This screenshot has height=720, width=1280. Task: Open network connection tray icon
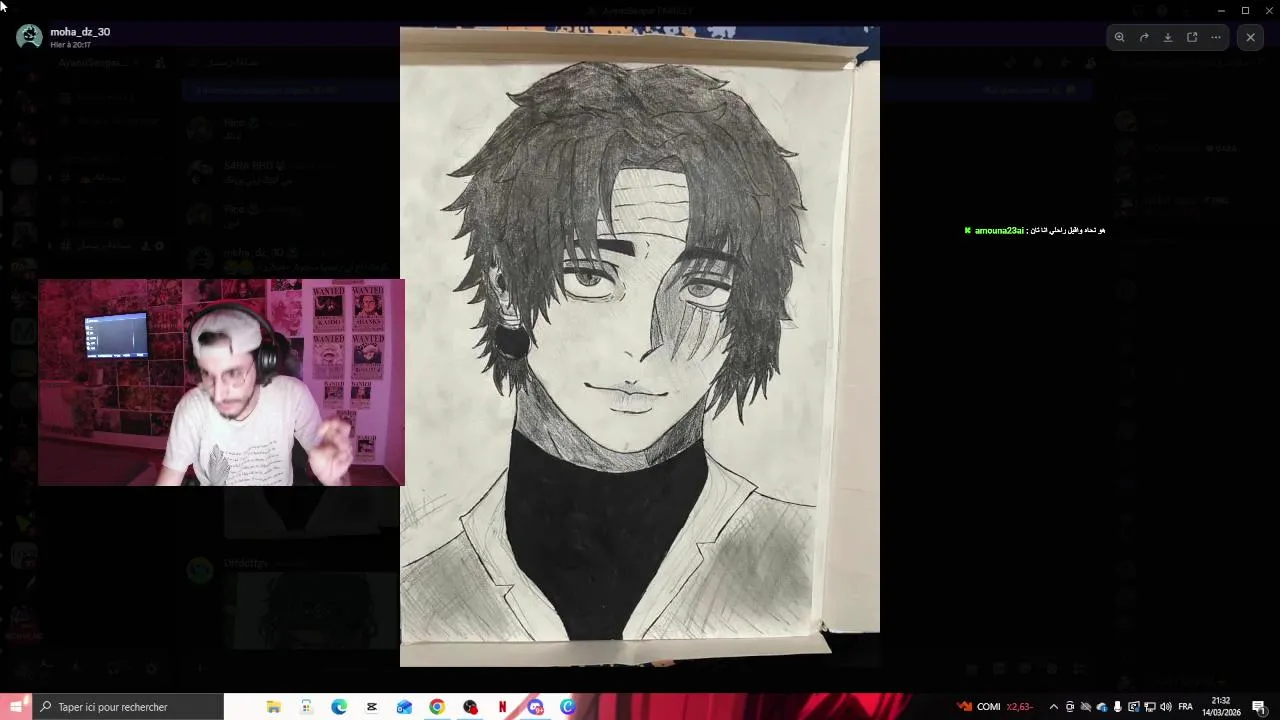(x=1150, y=707)
